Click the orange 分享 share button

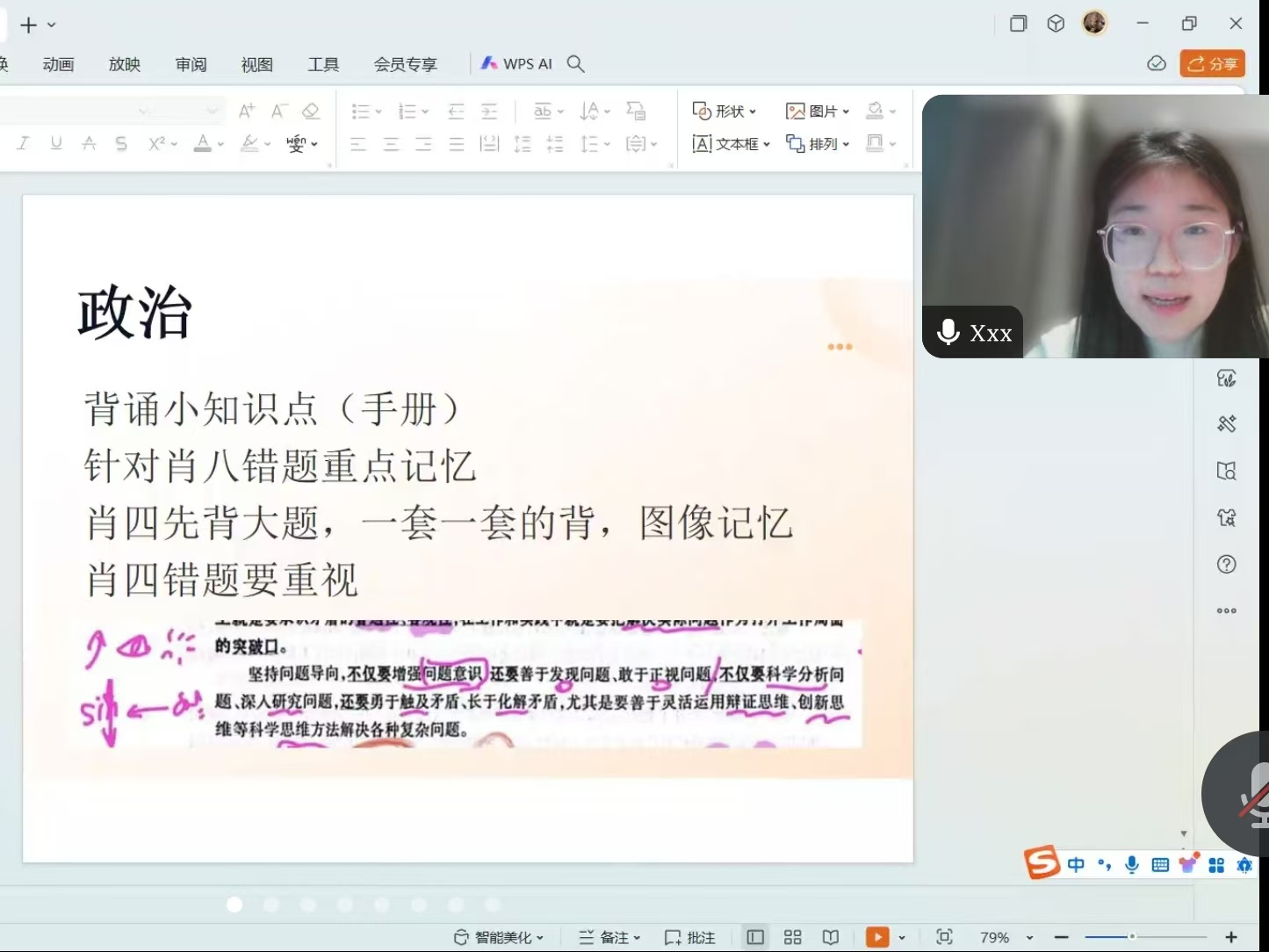(x=1212, y=64)
